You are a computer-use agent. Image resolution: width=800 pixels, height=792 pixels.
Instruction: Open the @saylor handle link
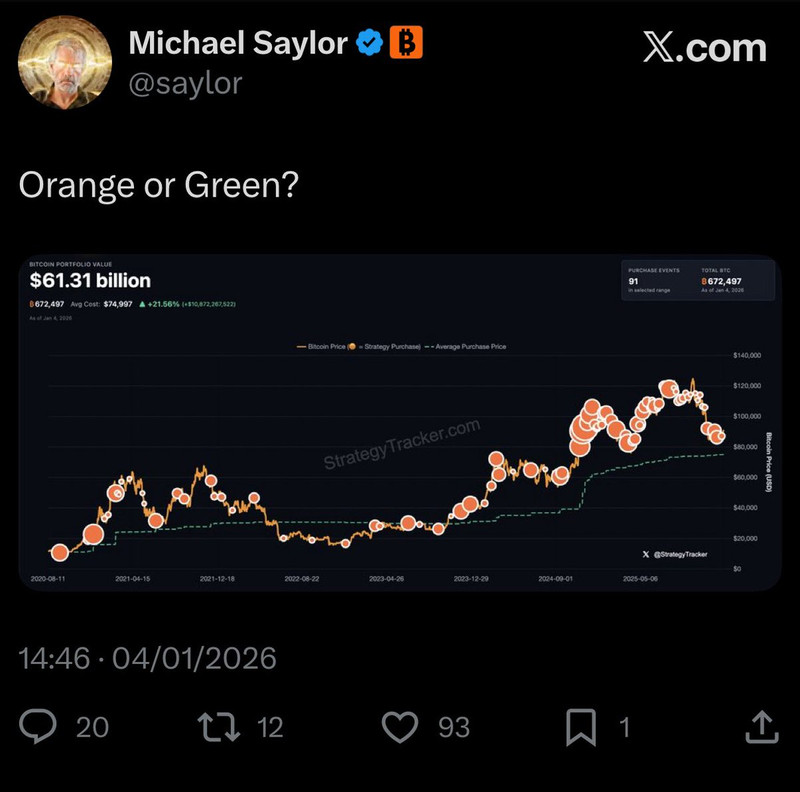(x=185, y=83)
